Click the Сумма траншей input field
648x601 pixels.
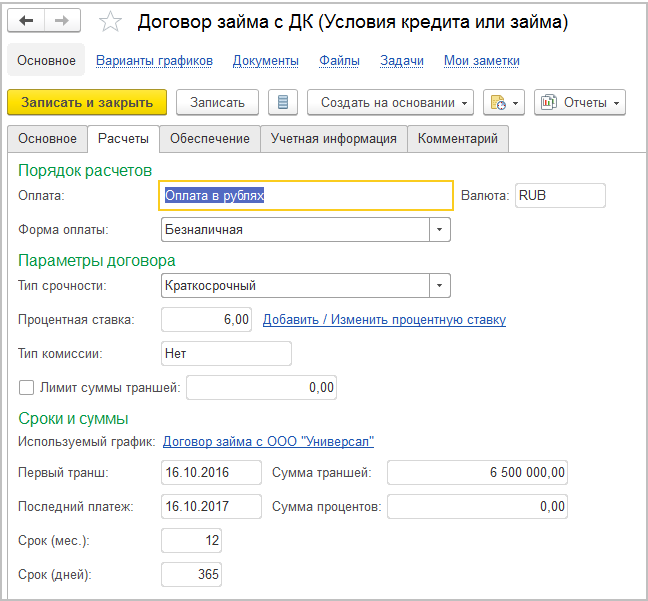477,473
